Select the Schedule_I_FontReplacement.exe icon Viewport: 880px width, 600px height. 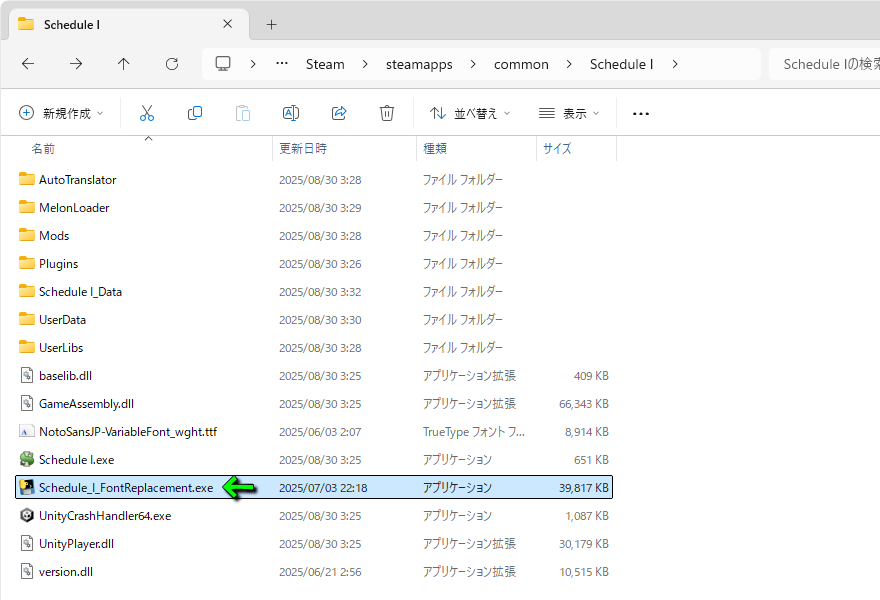26,487
